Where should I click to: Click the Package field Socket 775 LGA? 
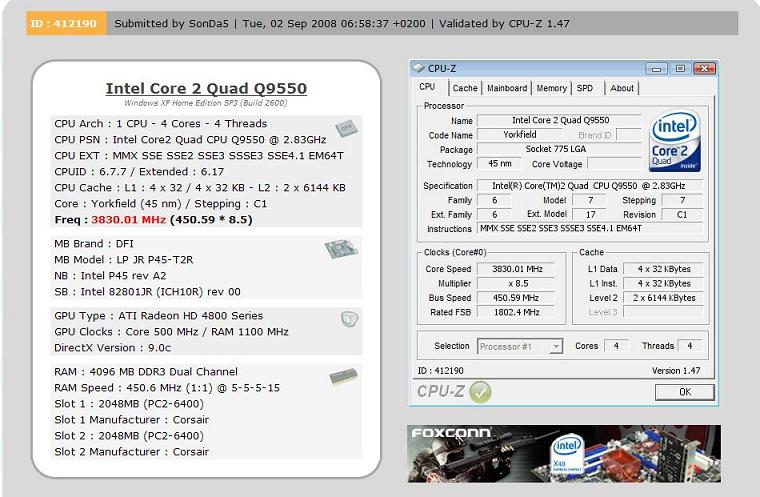tap(560, 149)
